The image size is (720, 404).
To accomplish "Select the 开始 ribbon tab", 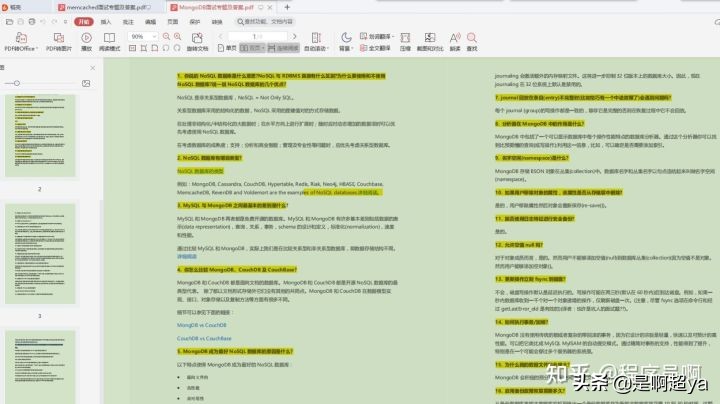I will [84, 22].
